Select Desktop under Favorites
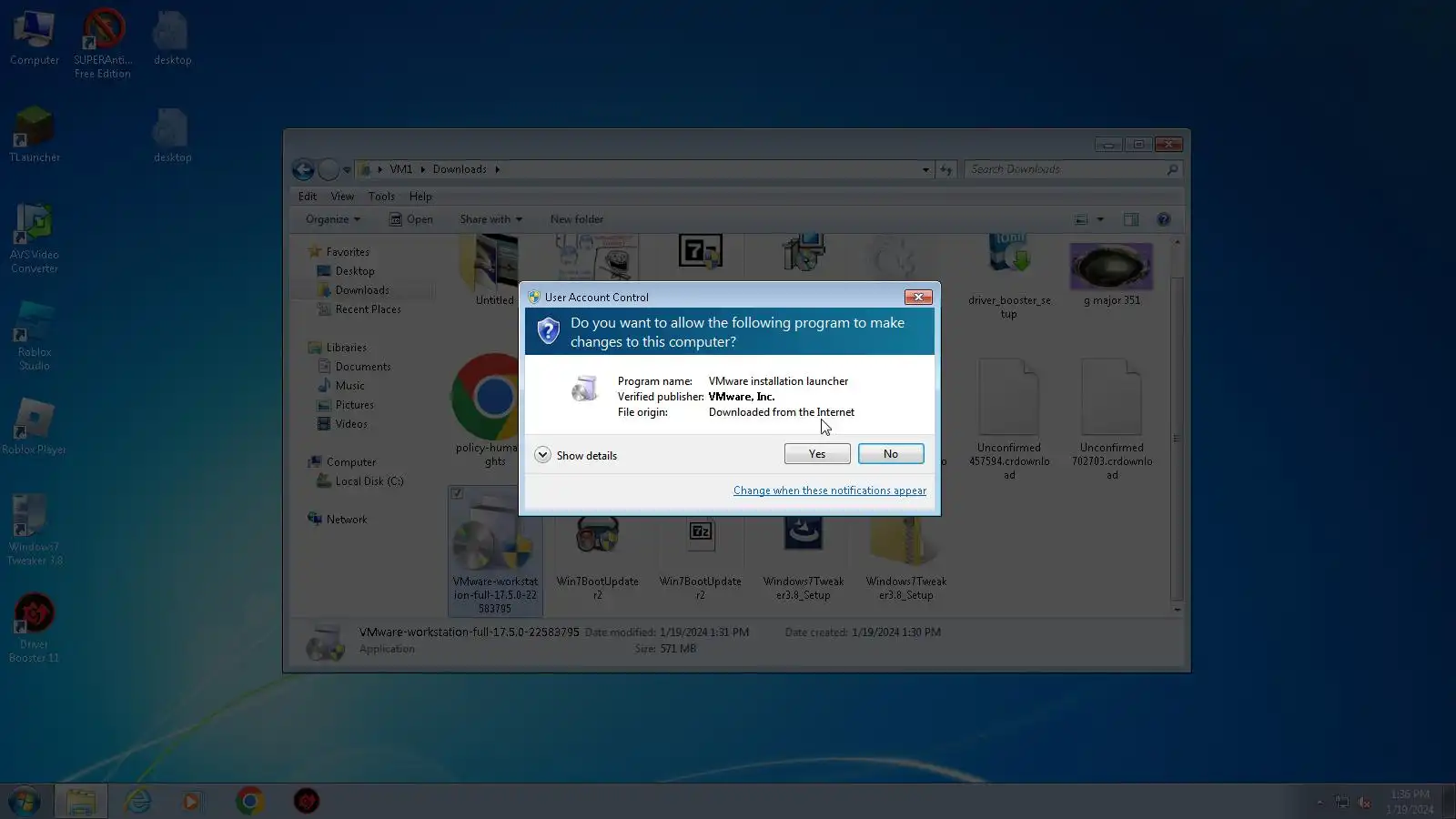This screenshot has width=1456, height=819. [x=346, y=271]
